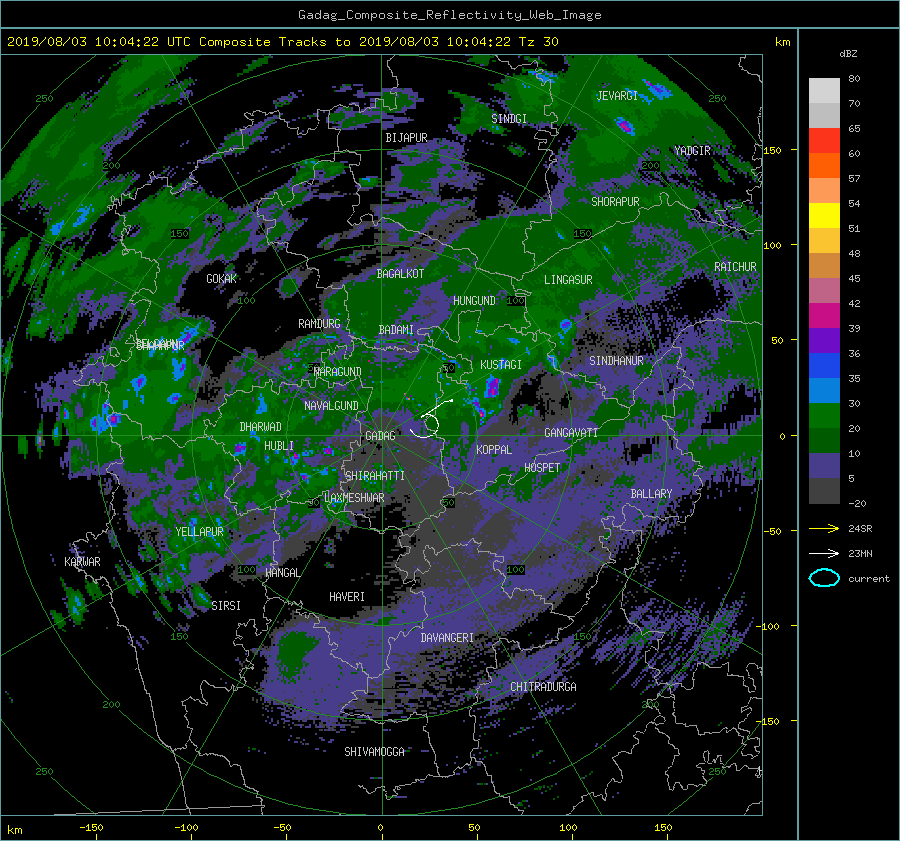Click the dark gray -20 dBZ swatch
This screenshot has width=900, height=841.
point(824,491)
